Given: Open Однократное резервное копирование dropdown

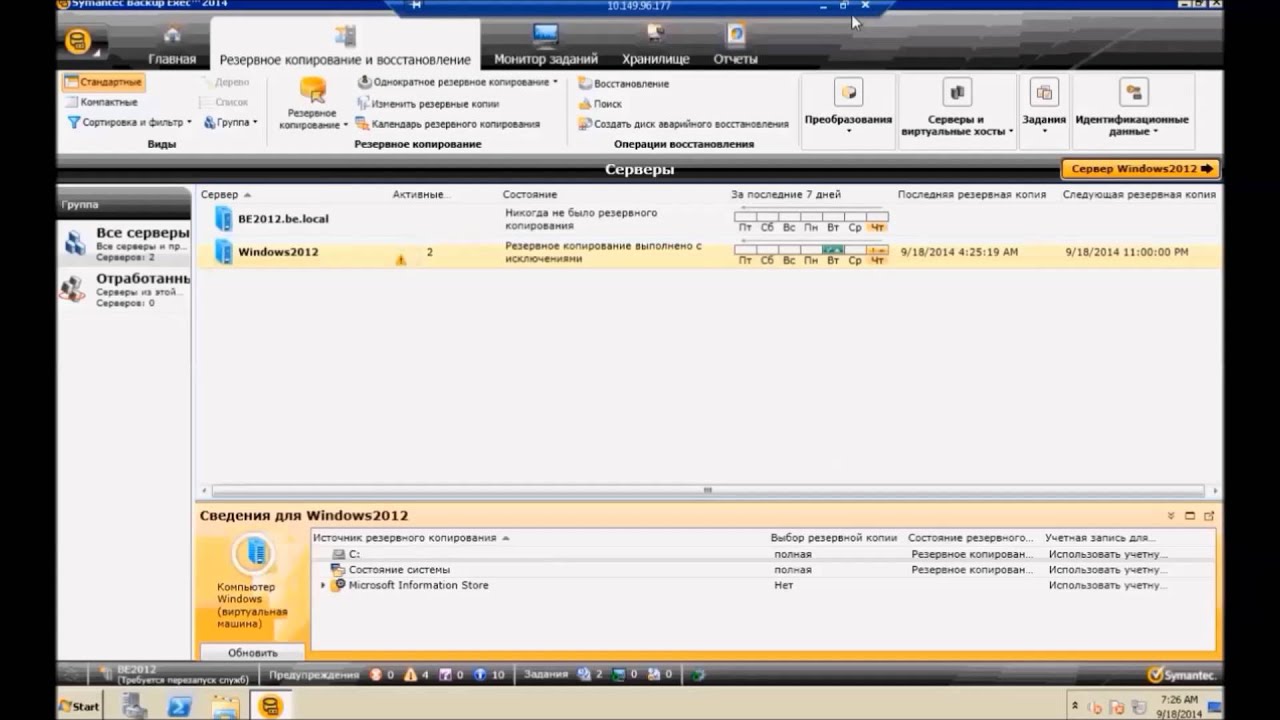Looking at the screenshot, I should click(458, 82).
